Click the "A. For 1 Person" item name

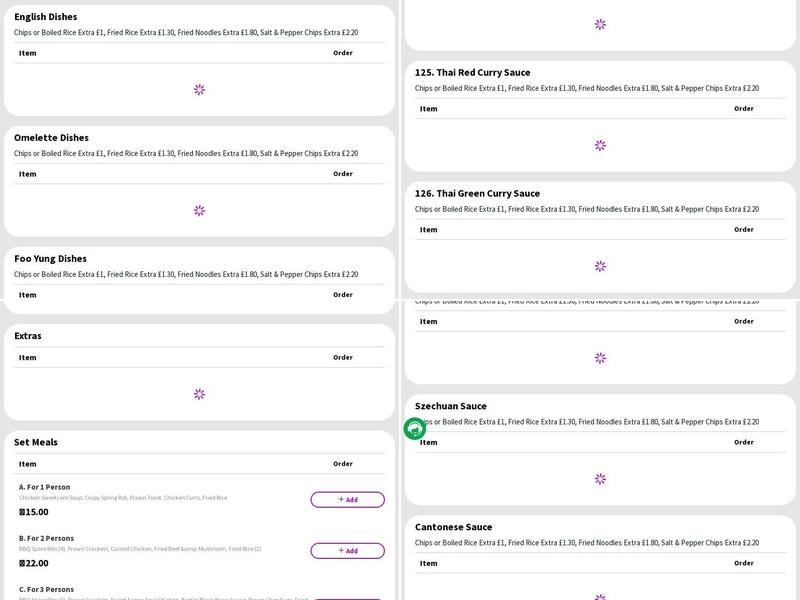click(x=45, y=487)
